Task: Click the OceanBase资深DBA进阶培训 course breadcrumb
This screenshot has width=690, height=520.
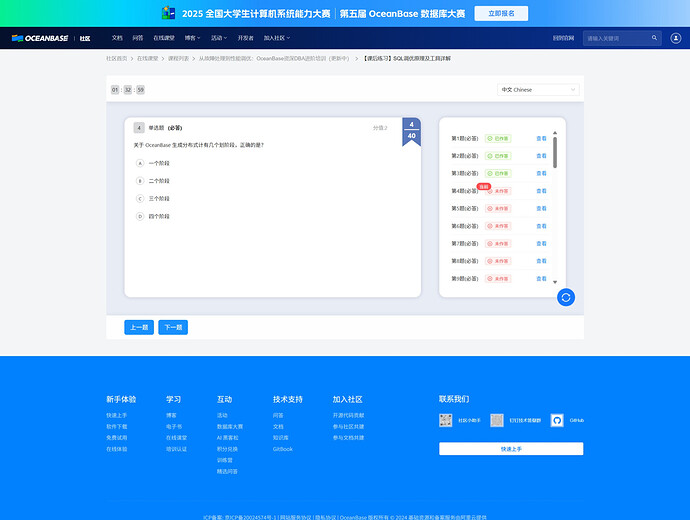Action: click(274, 59)
